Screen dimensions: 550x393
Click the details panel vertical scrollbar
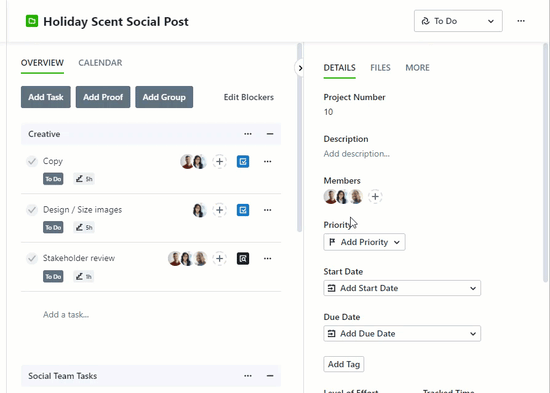pos(545,162)
